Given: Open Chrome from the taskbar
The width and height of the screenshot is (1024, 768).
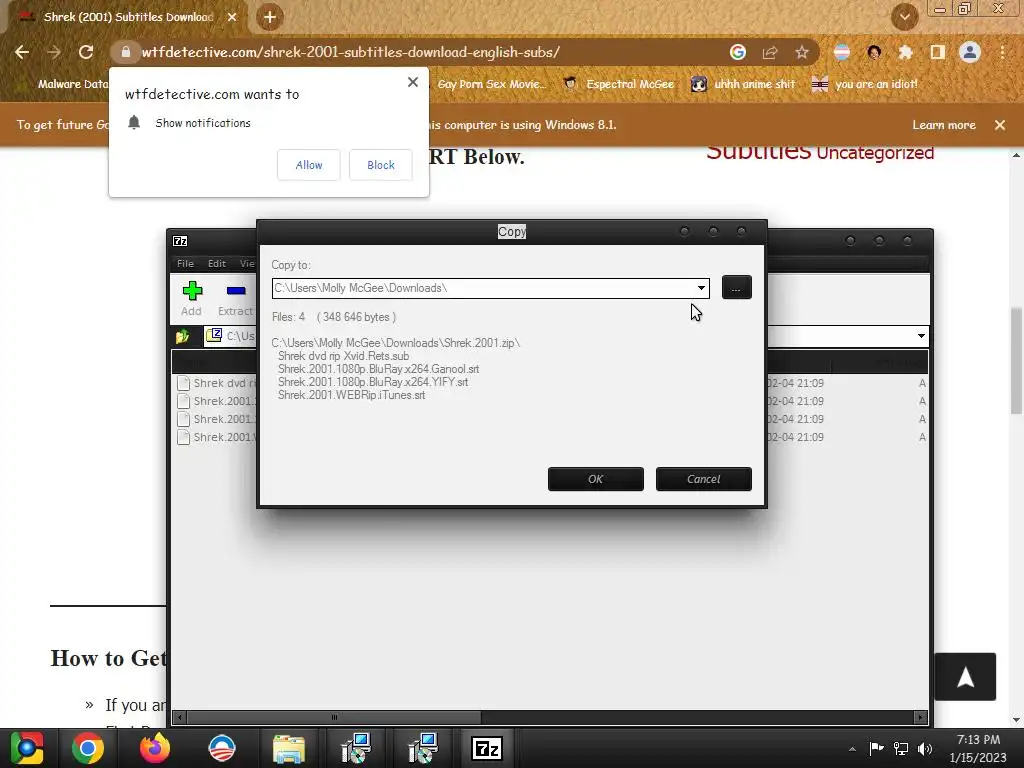Looking at the screenshot, I should tap(88, 748).
